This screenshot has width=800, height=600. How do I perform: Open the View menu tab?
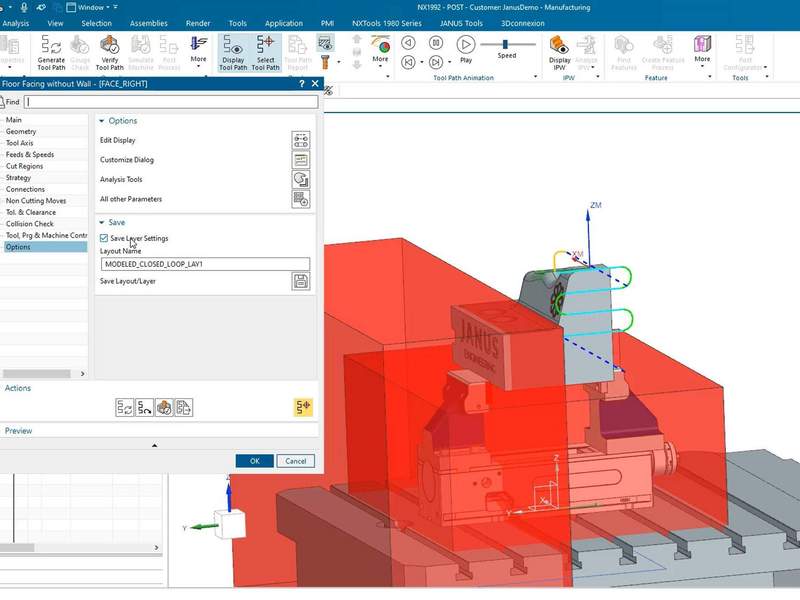(55, 23)
